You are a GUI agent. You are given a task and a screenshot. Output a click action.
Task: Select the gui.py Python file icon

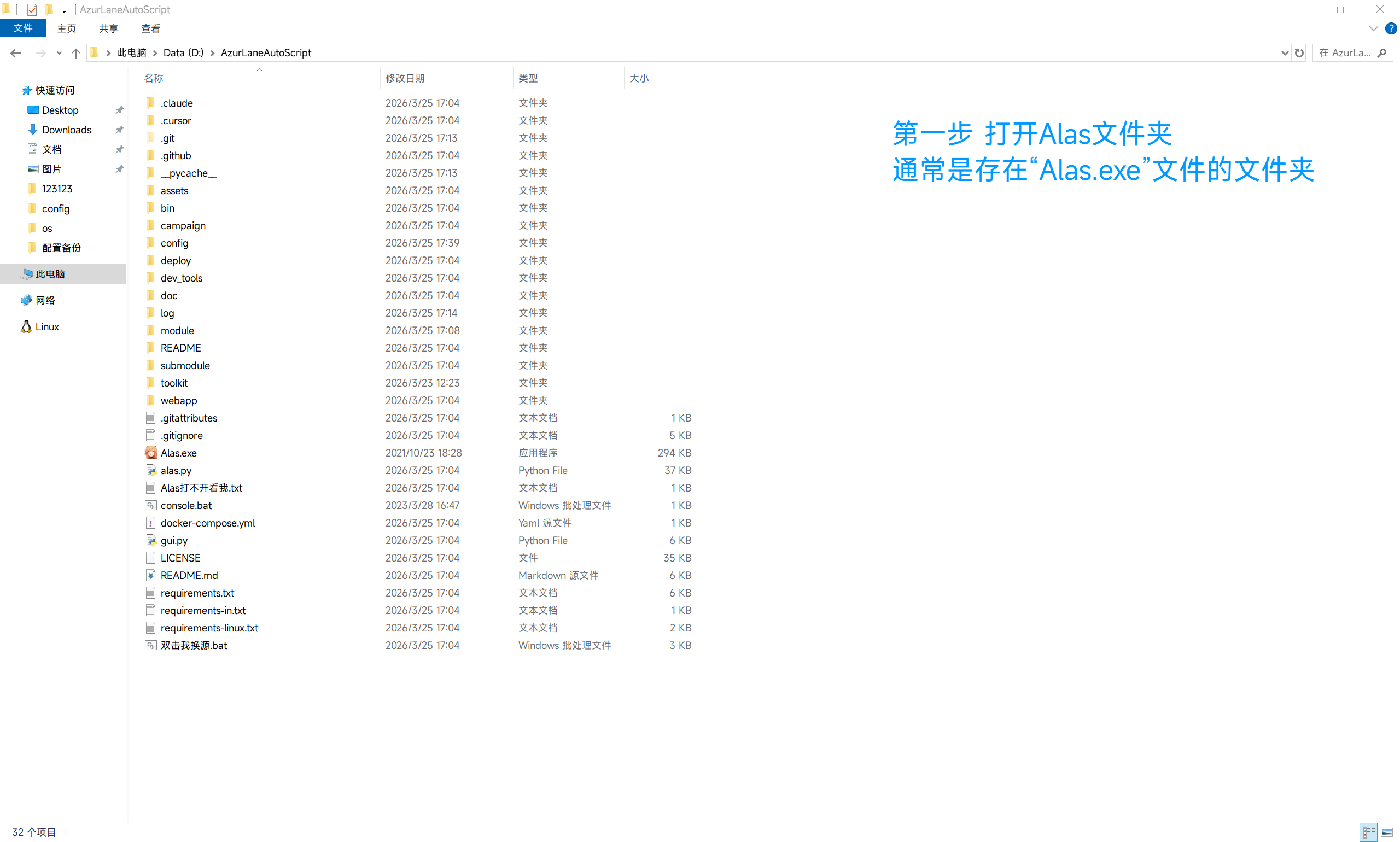[150, 540]
